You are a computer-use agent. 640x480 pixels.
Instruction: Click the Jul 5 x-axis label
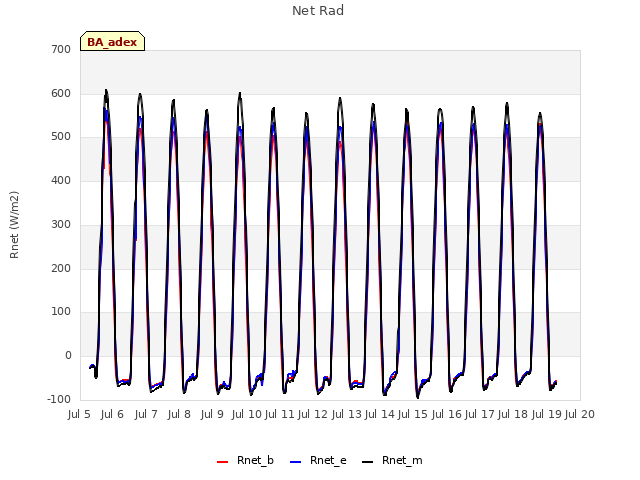pos(79,414)
